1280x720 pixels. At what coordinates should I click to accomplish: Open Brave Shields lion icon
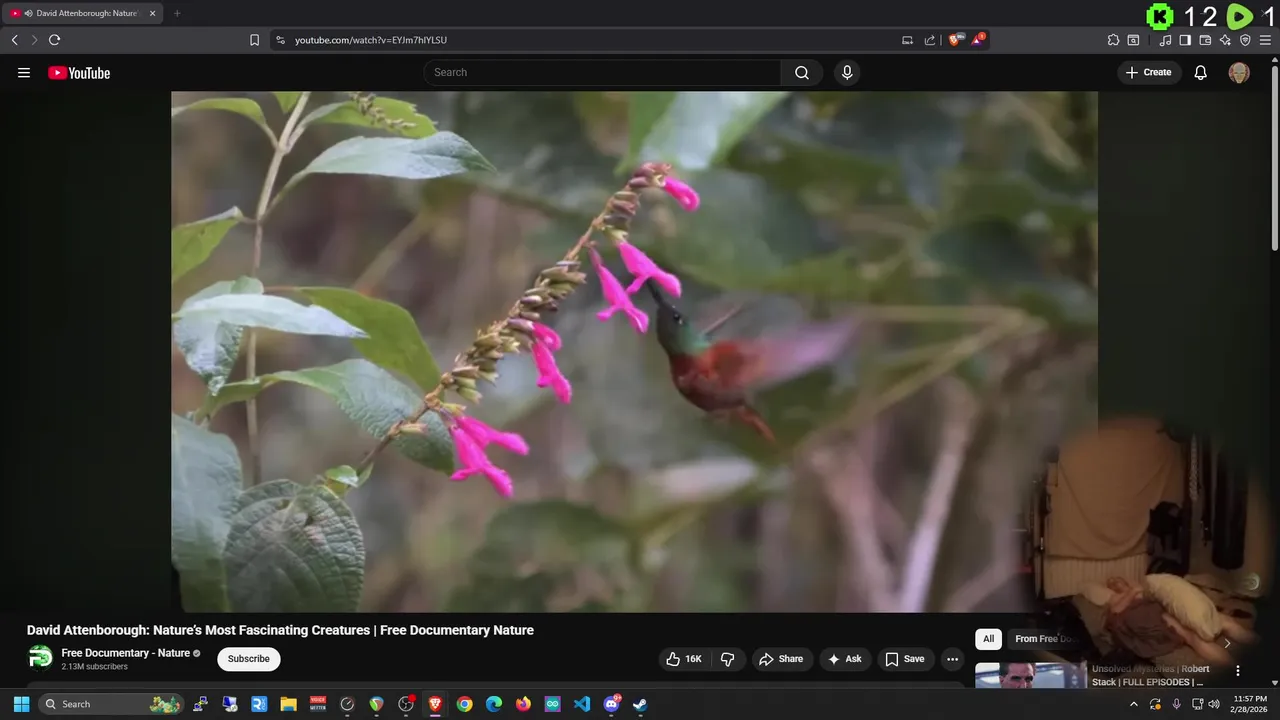coord(956,40)
